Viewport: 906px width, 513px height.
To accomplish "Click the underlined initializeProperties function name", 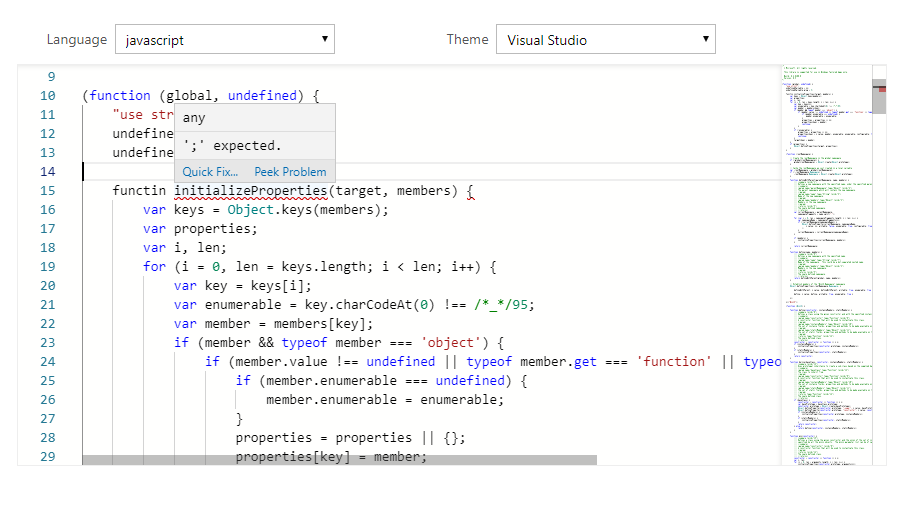I will 250,191.
